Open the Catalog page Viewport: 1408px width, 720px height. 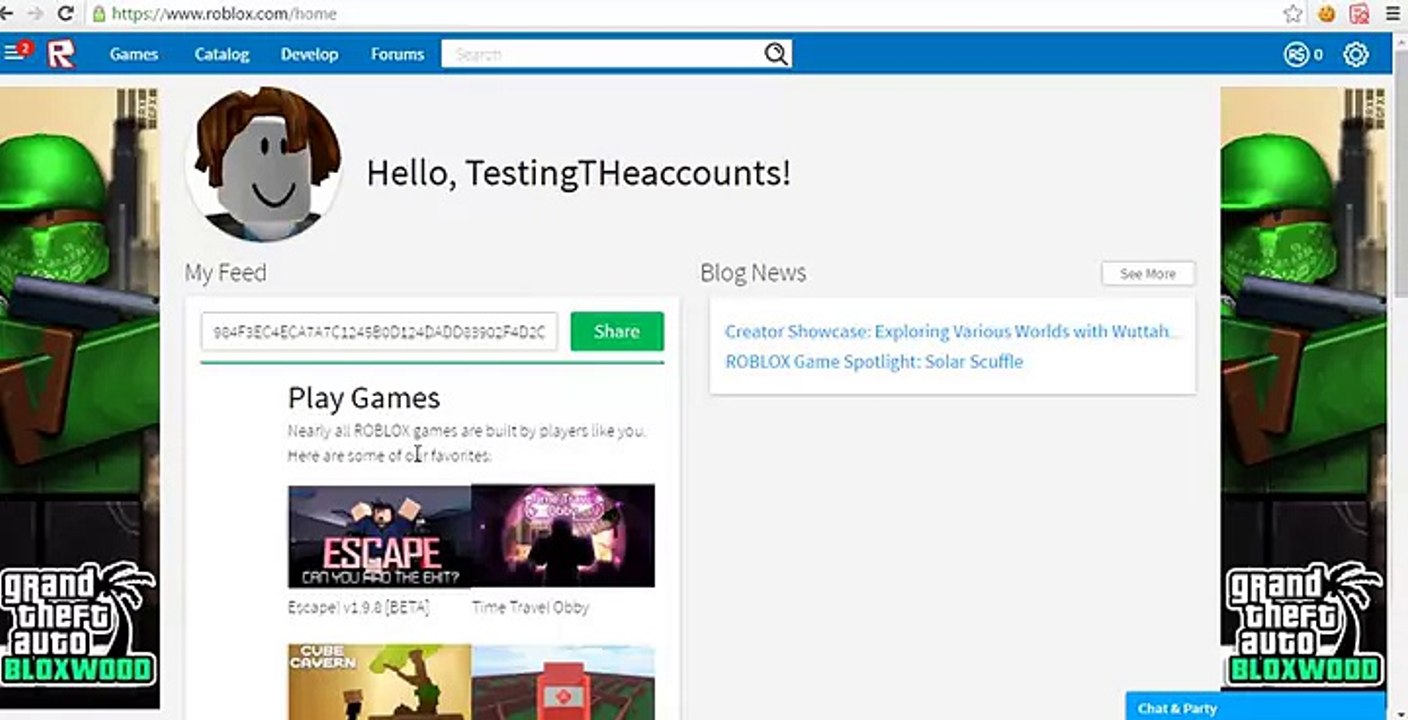coord(222,54)
